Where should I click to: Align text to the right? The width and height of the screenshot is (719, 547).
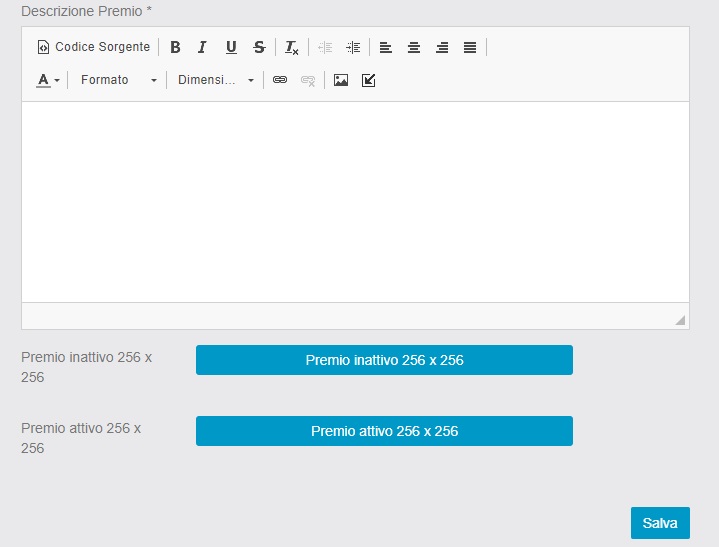coord(441,47)
